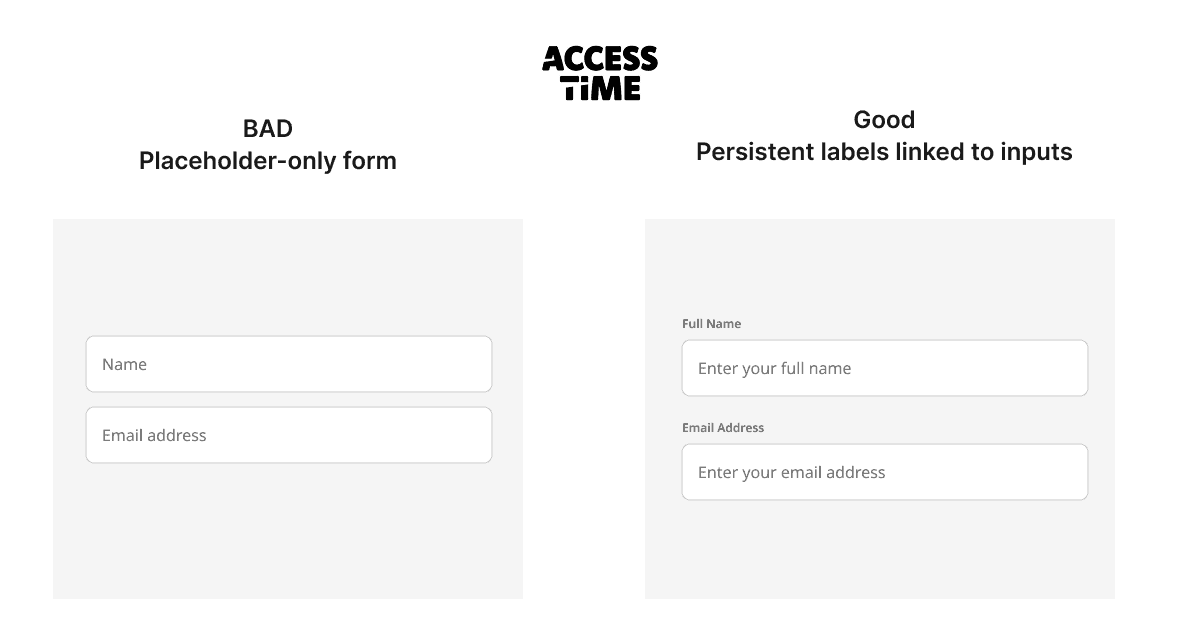Click the 'Email Address' label in the Good form
The height and width of the screenshot is (630, 1200).
coord(723,427)
